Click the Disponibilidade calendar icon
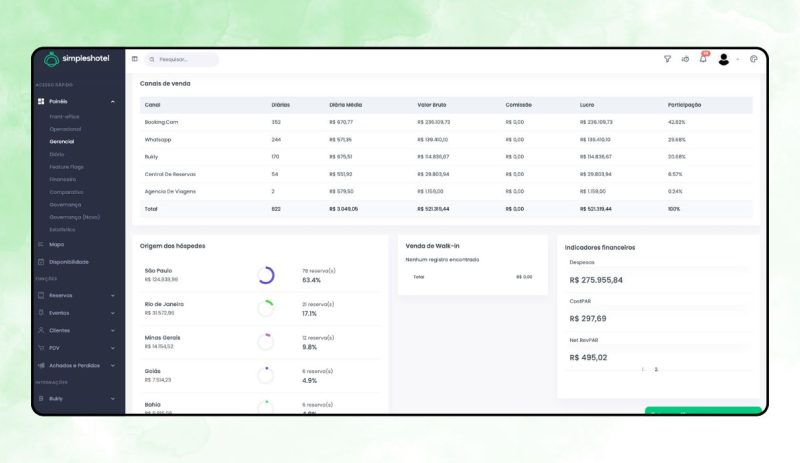 [41, 262]
